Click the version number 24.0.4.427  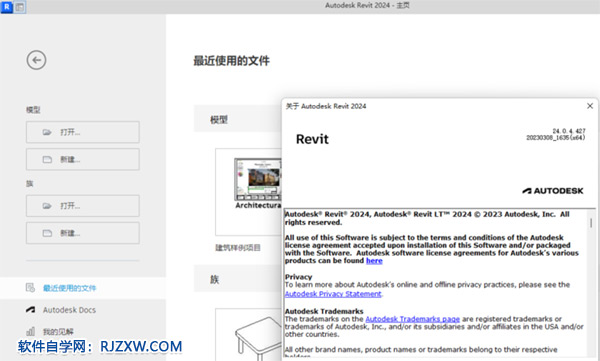(569, 131)
